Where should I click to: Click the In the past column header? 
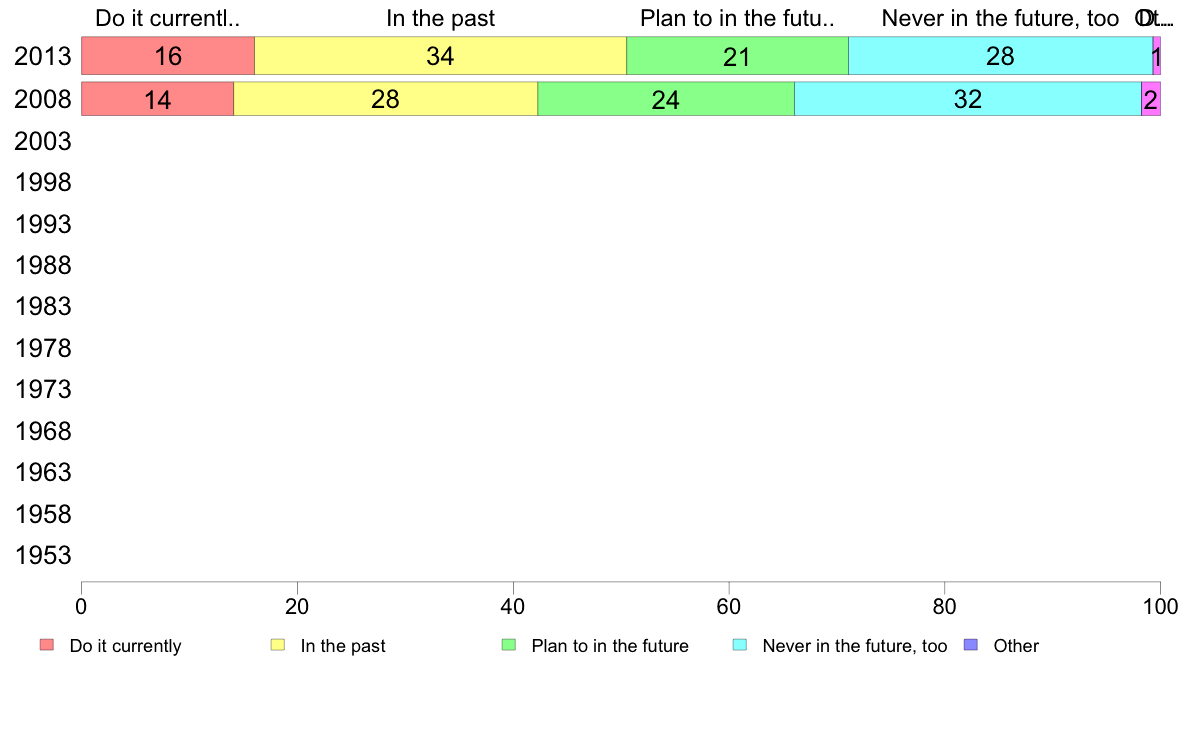(x=440, y=18)
